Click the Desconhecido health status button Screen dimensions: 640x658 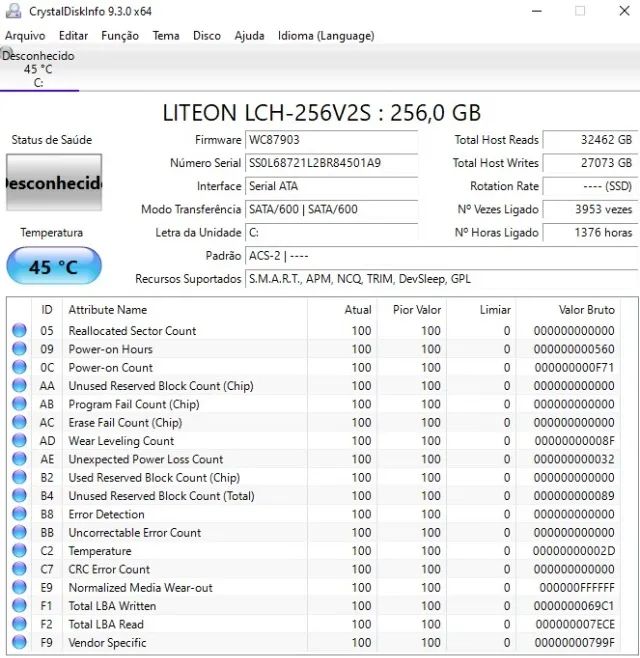[x=54, y=183]
